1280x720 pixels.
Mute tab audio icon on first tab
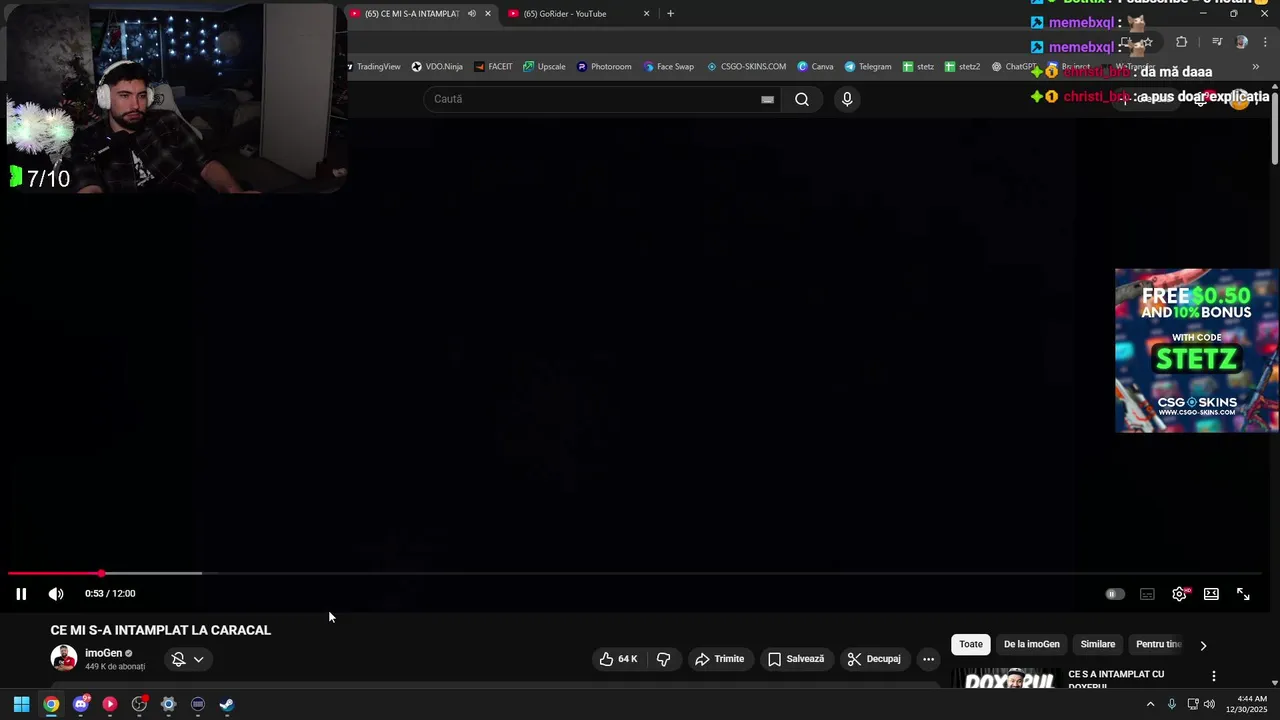pos(472,14)
